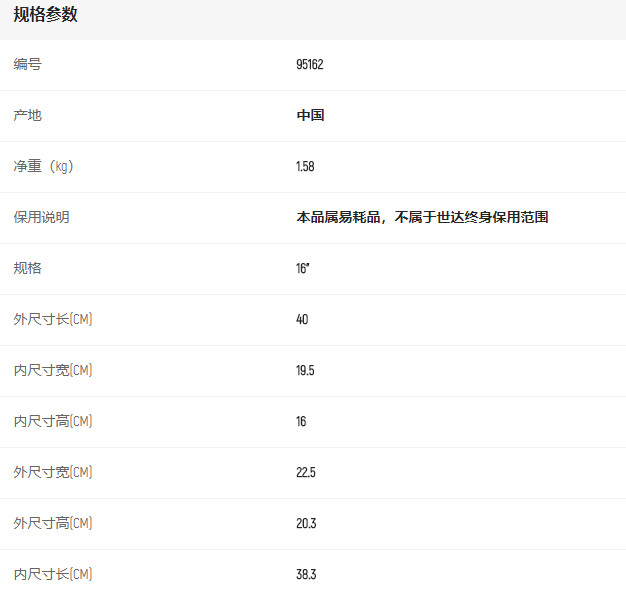The image size is (626, 597).
Task: Select the 外尺寸高(CM) label
Action: 53,523
